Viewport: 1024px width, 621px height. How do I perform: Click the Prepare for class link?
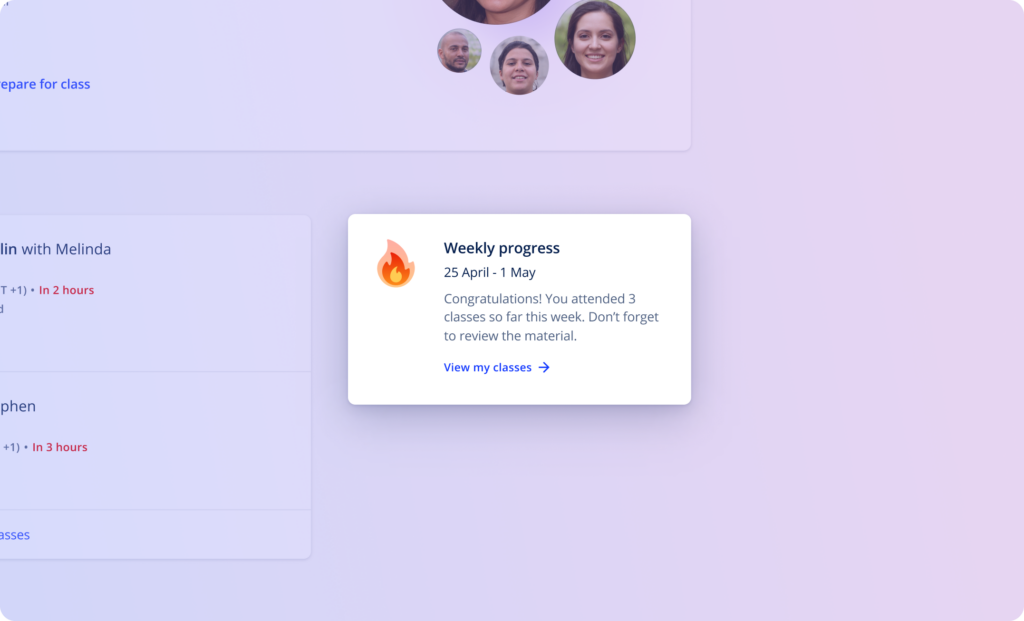tap(45, 84)
